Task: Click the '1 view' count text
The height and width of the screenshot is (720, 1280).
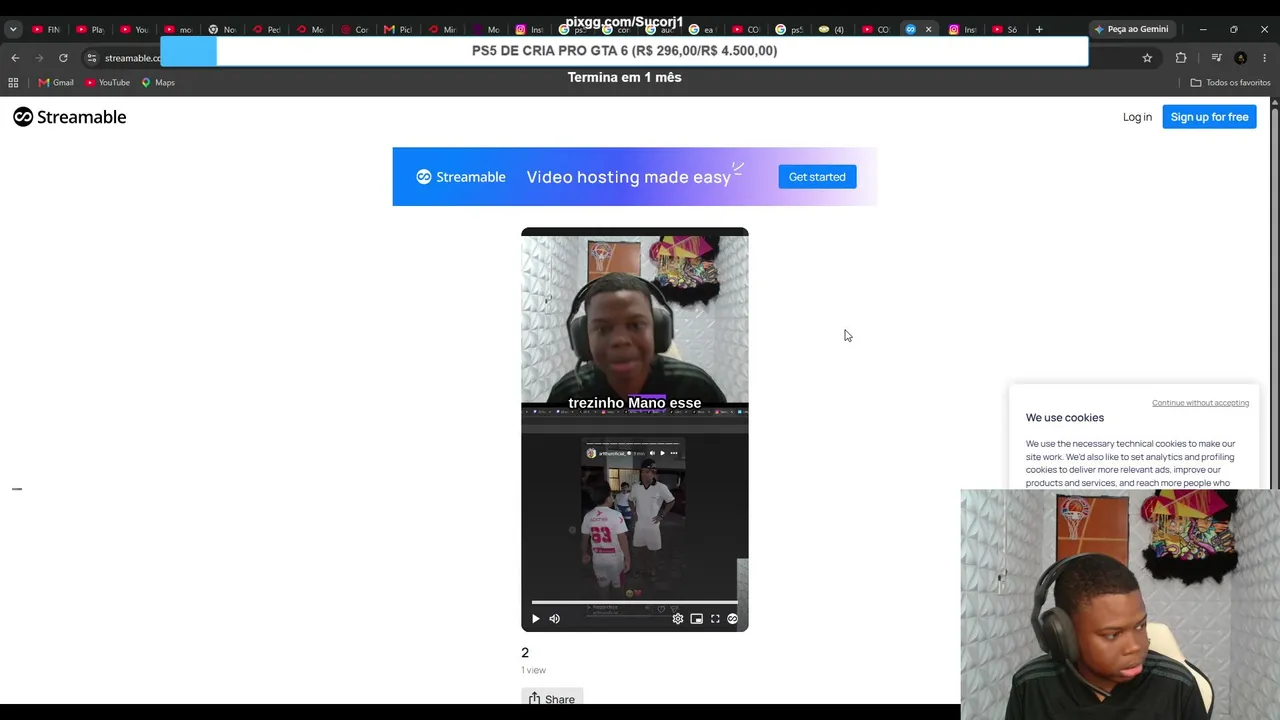Action: tap(533, 670)
